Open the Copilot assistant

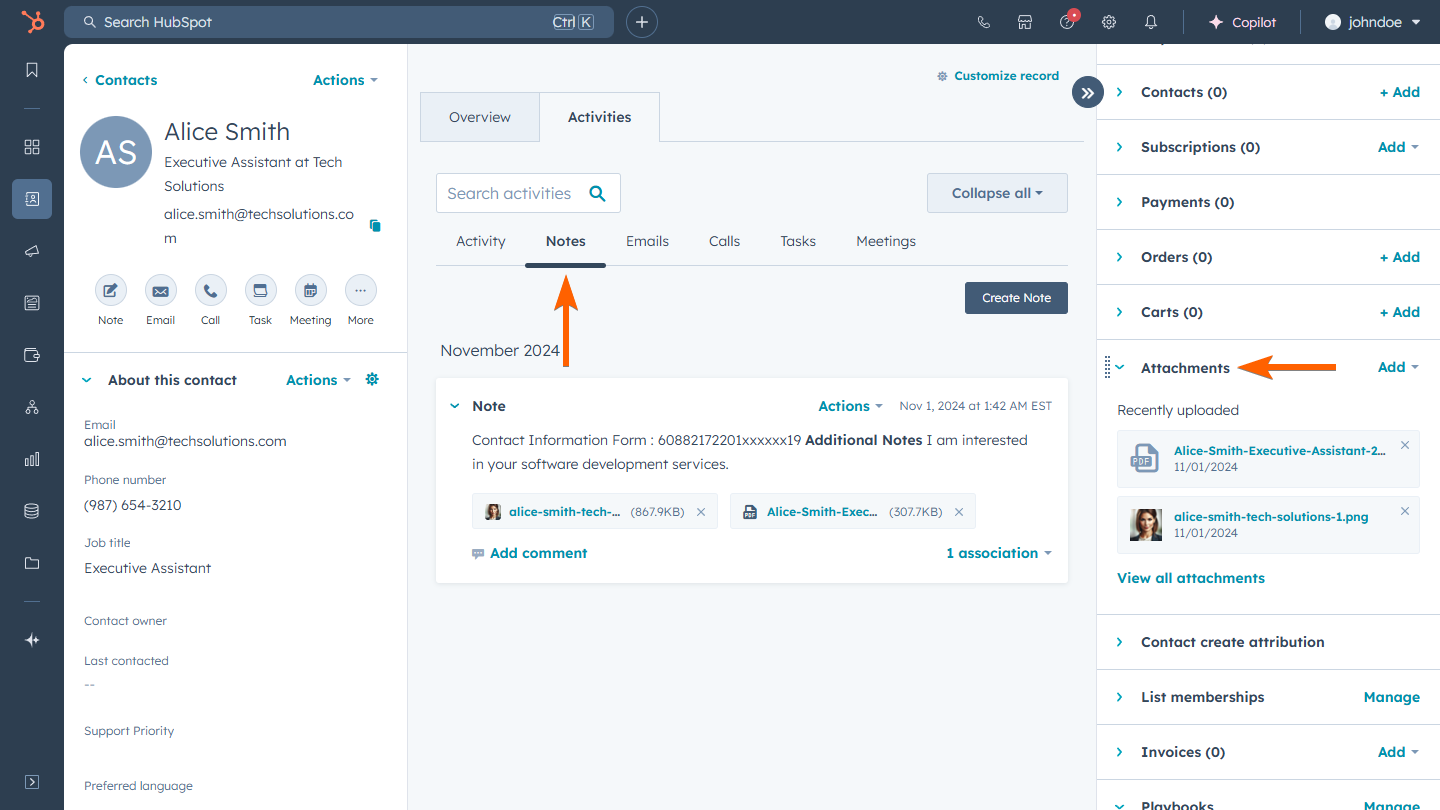coord(1242,22)
